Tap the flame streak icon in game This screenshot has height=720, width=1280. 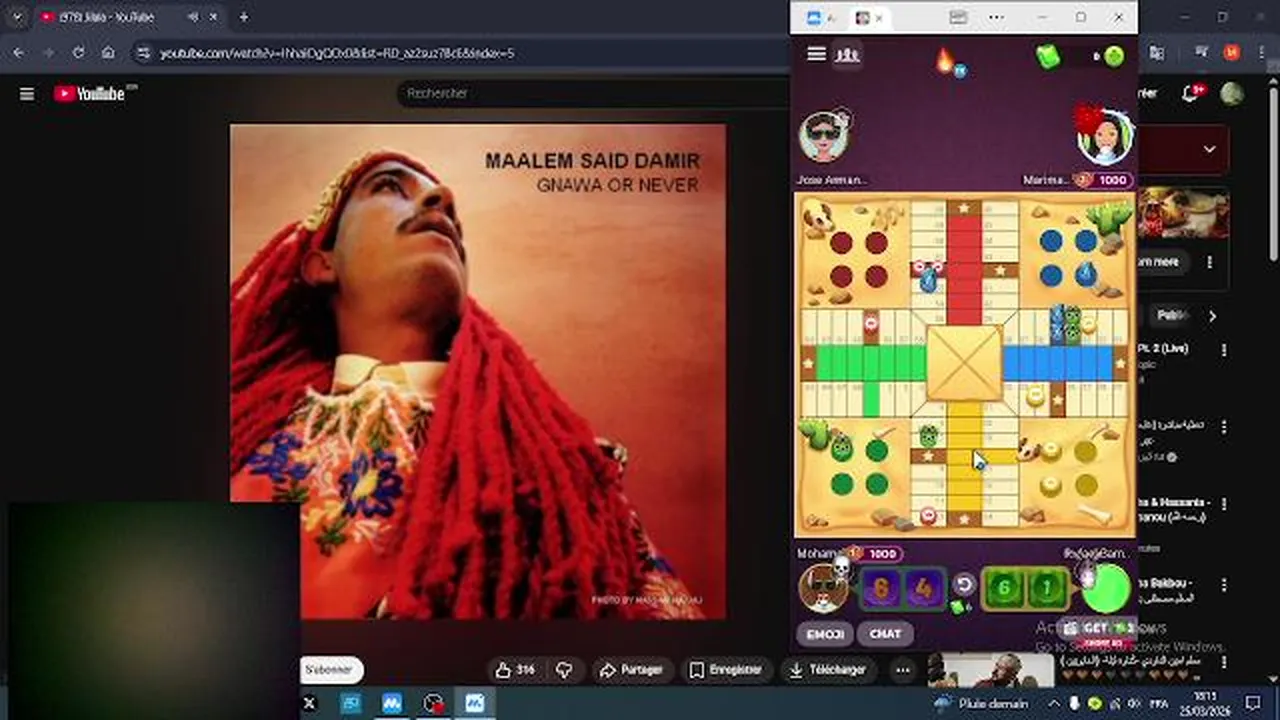pyautogui.click(x=946, y=61)
